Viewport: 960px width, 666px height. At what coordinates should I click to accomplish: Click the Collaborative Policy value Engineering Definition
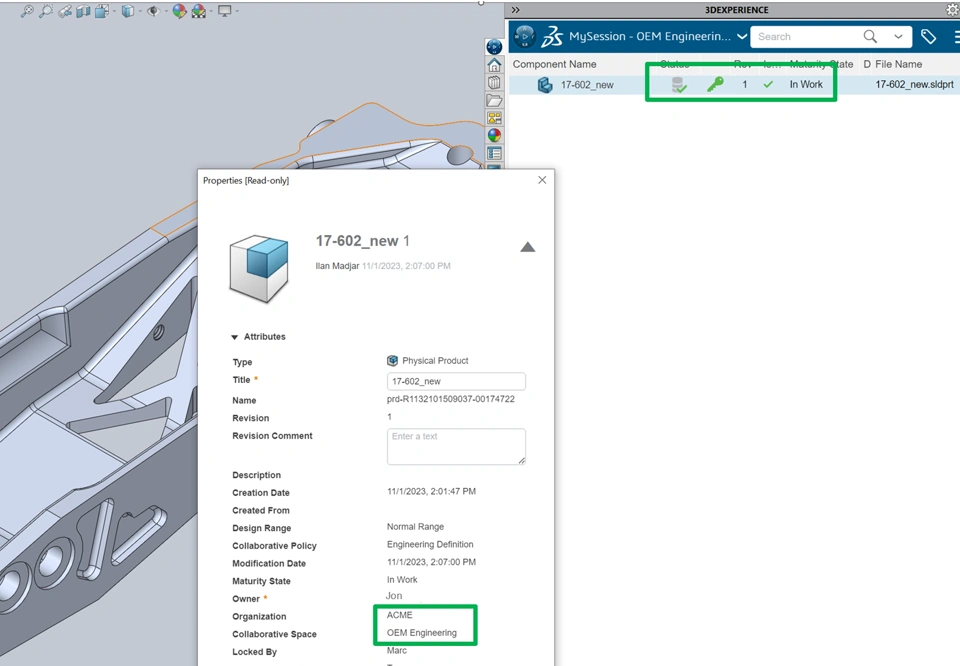pyautogui.click(x=430, y=544)
